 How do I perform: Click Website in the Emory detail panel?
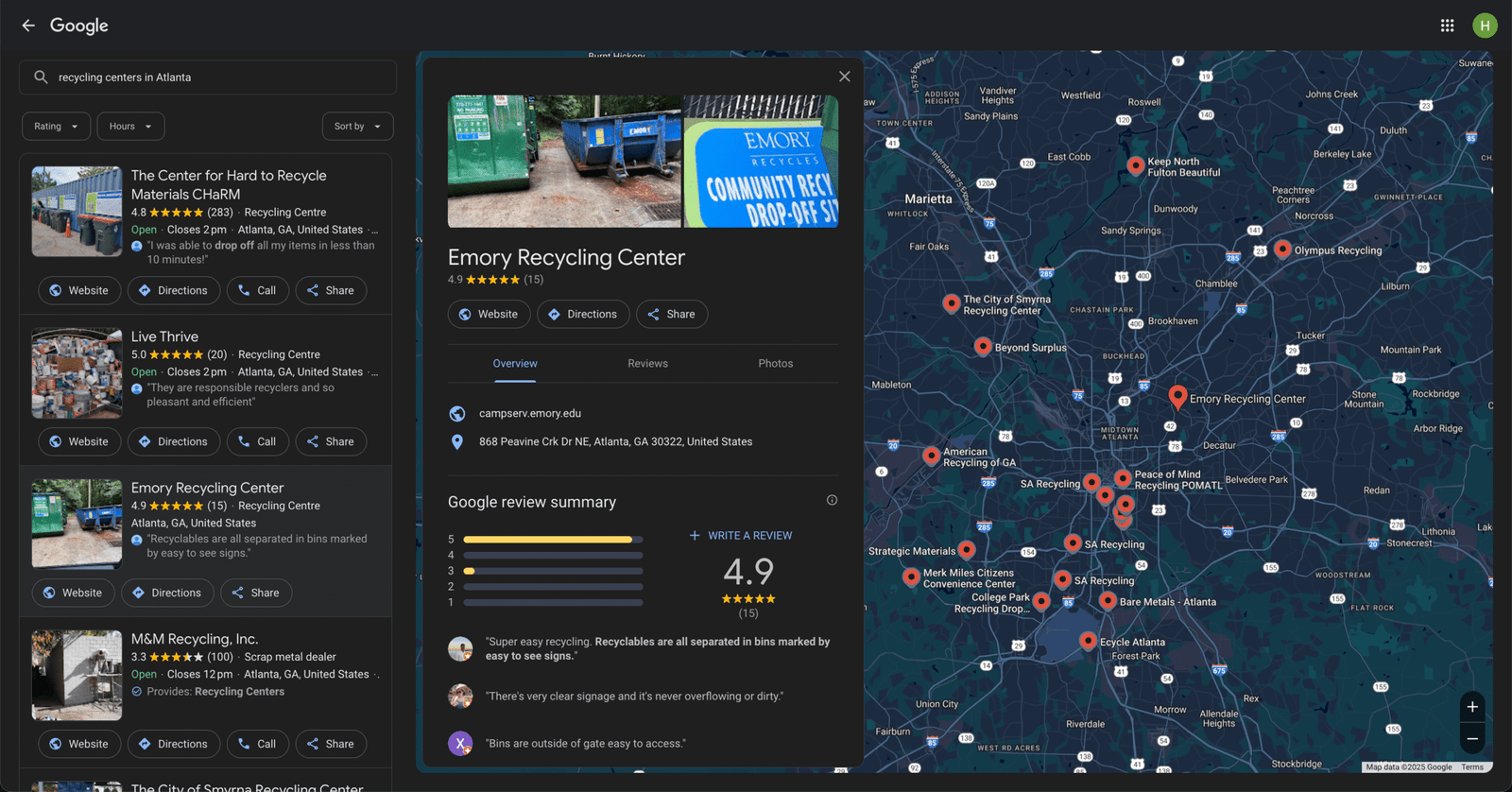click(x=489, y=314)
